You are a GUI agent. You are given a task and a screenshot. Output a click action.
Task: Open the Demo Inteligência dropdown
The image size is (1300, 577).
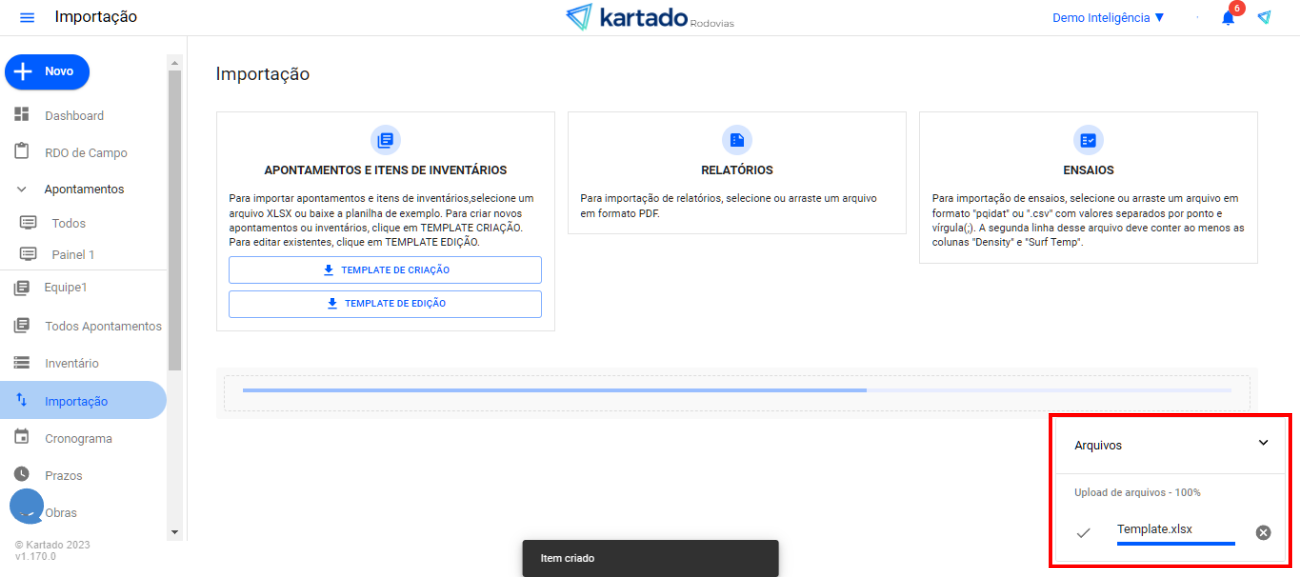coord(1108,18)
